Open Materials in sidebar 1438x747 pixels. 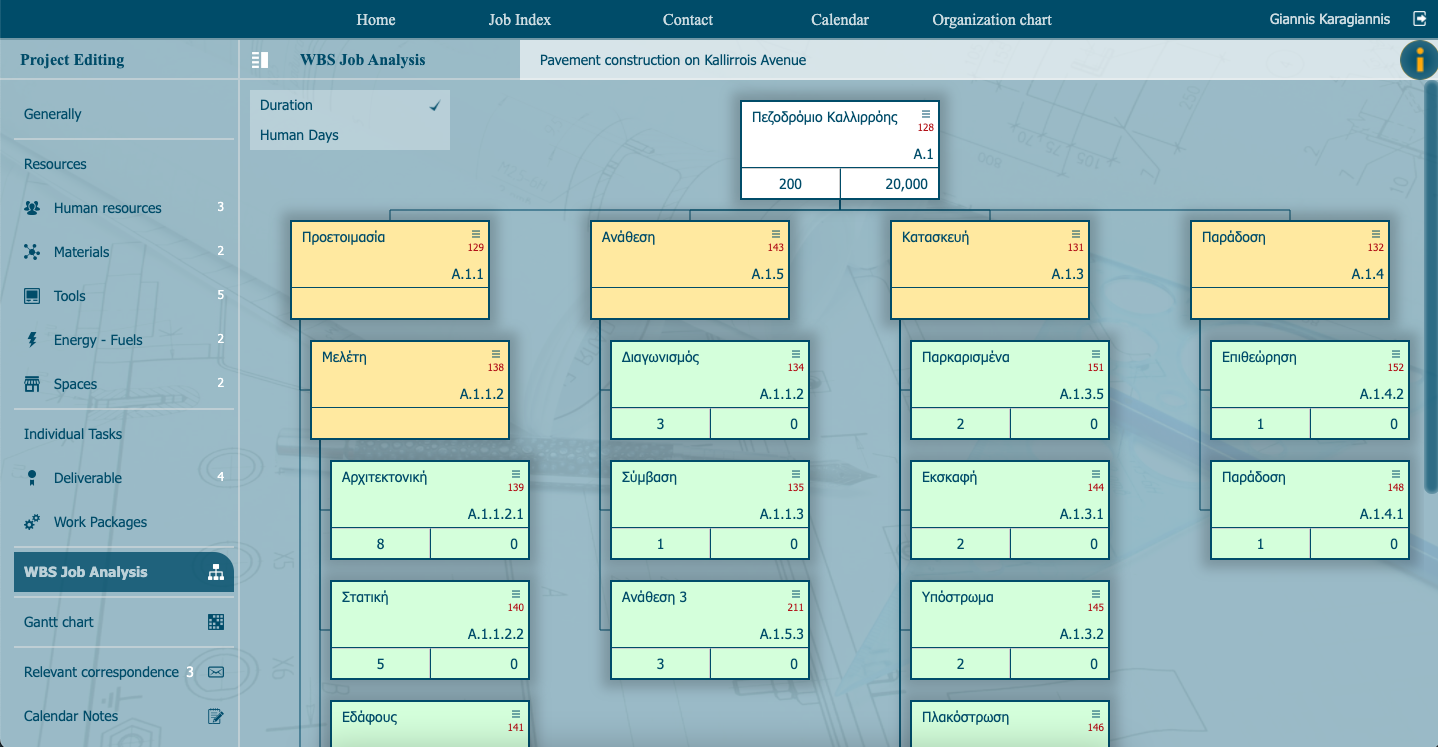[82, 252]
